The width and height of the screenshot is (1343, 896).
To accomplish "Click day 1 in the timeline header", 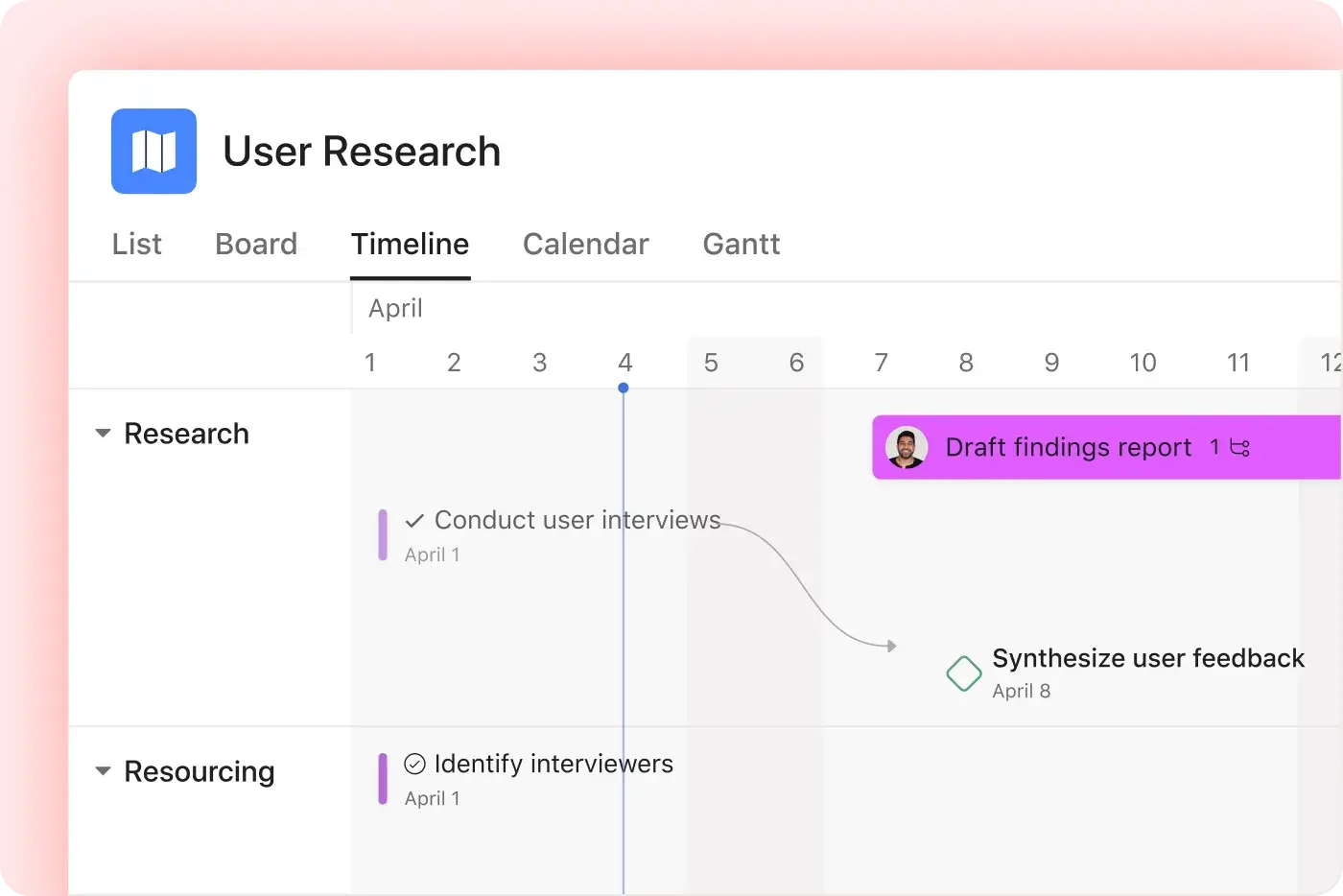I will [369, 363].
